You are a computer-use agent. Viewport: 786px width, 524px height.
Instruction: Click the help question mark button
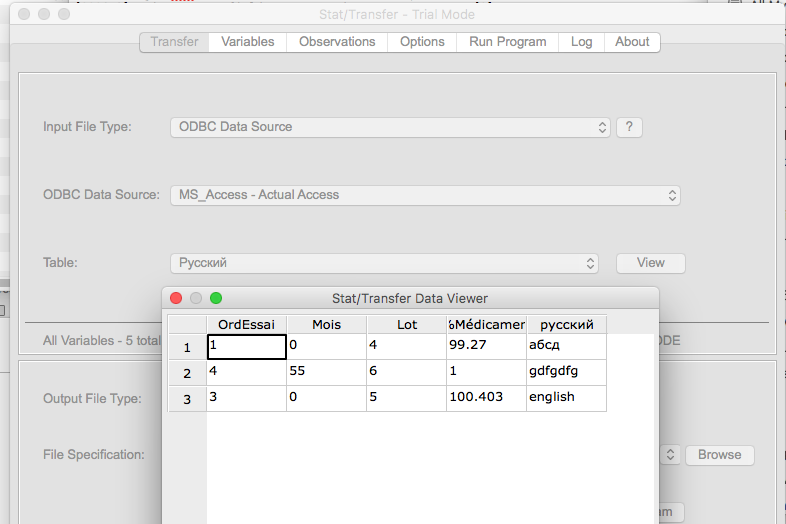point(629,127)
